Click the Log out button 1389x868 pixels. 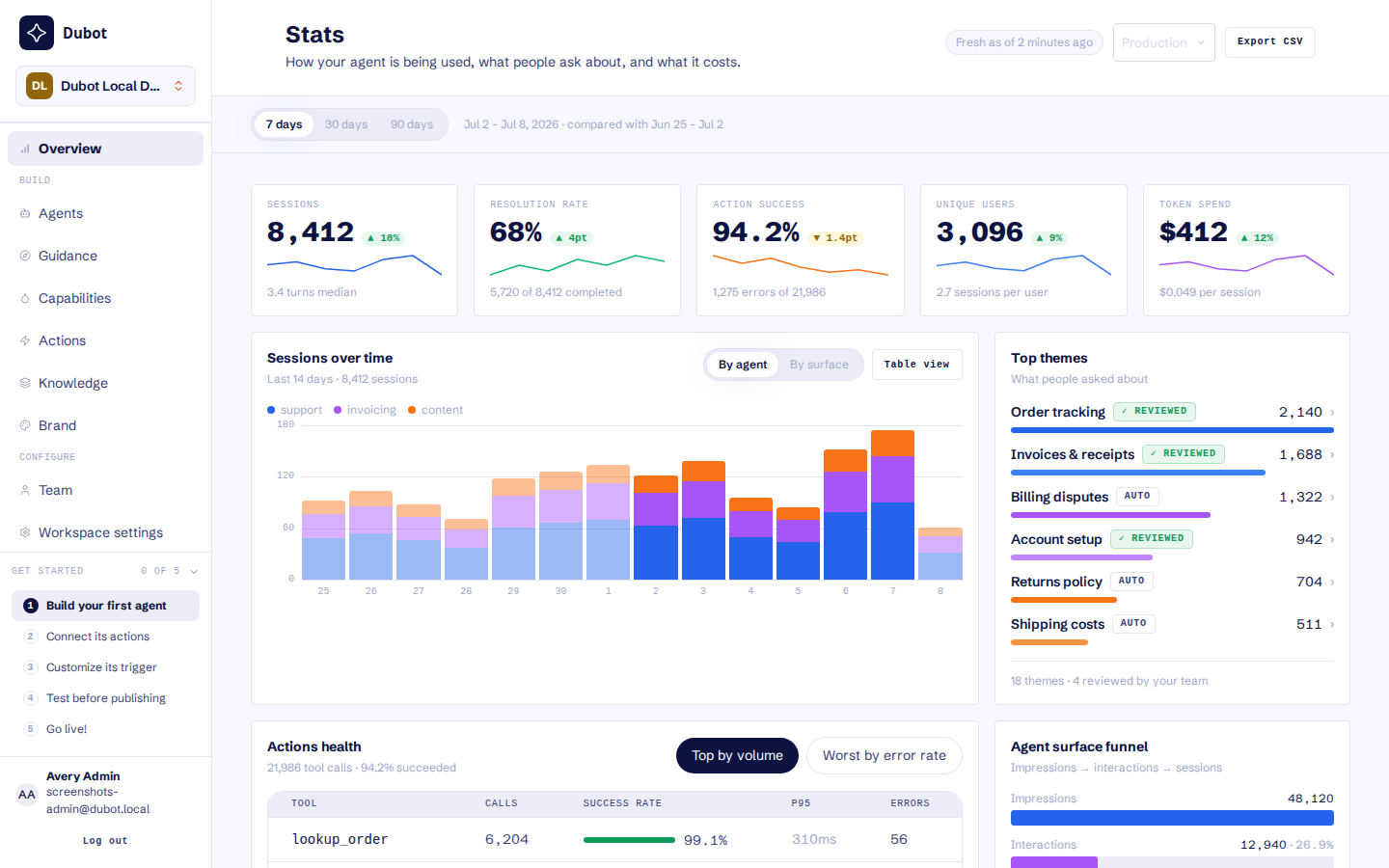pos(105,841)
